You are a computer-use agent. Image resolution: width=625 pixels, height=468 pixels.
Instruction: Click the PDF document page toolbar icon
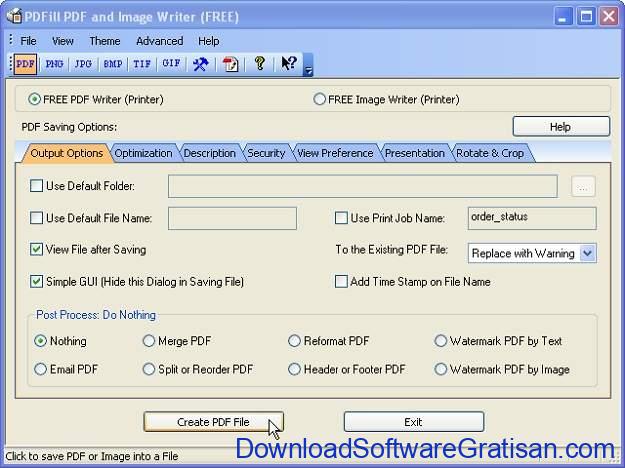(x=230, y=64)
